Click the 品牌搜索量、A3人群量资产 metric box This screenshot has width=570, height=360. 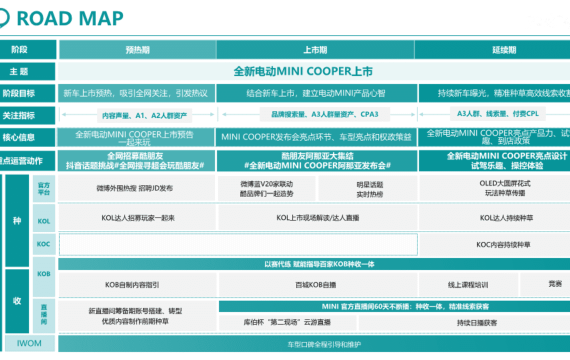325,114
